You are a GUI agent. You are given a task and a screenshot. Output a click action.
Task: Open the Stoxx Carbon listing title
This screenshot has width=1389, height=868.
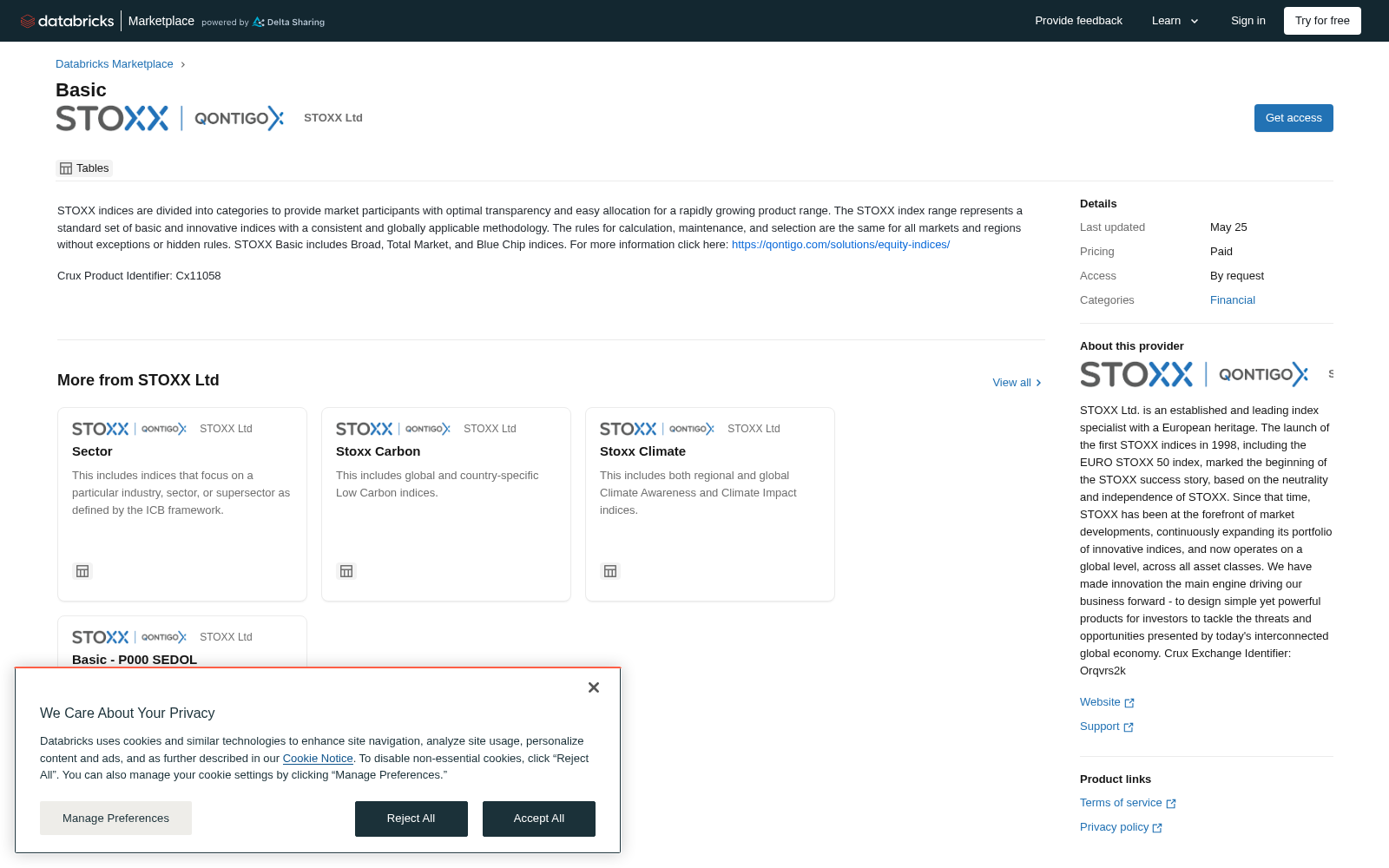(378, 451)
